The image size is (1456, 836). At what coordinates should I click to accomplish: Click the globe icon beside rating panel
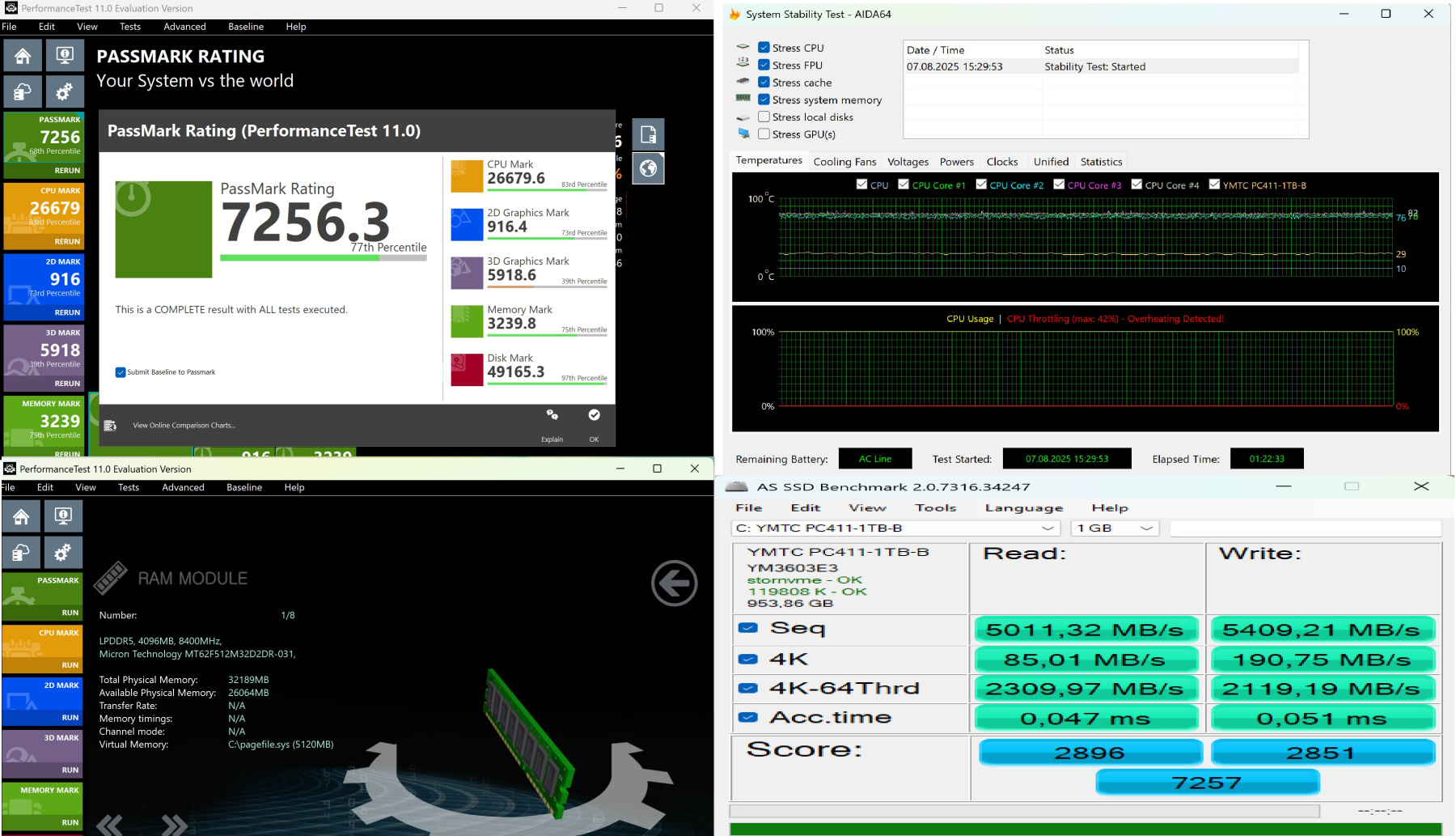pos(648,168)
